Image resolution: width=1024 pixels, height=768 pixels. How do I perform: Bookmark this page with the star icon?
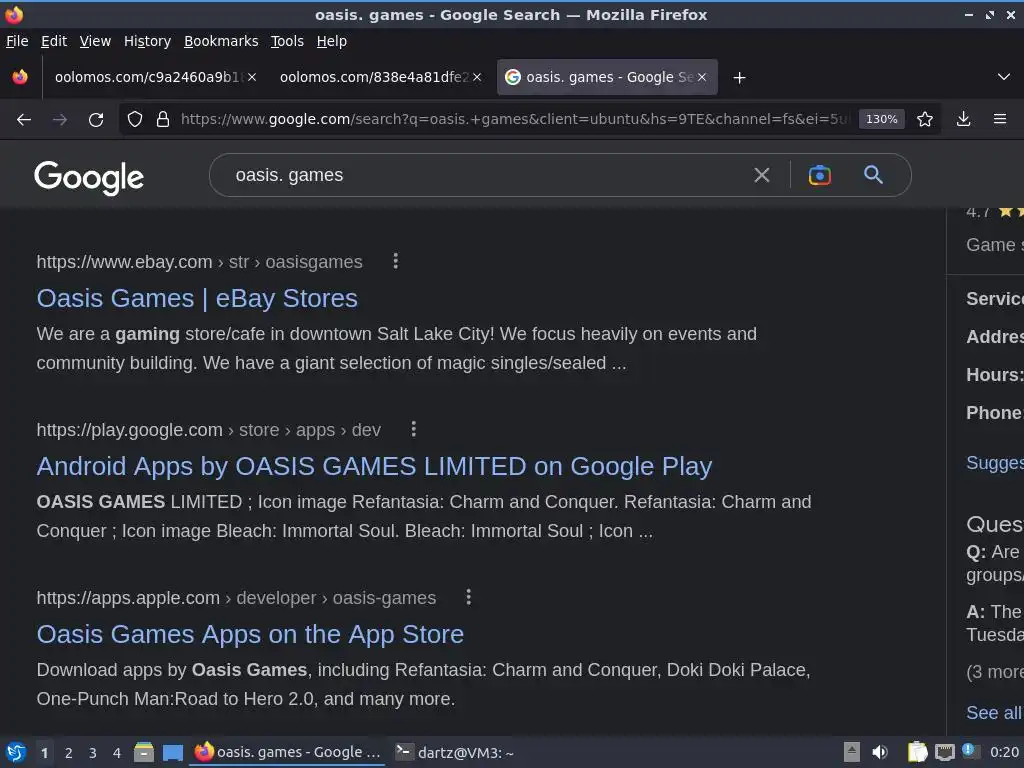coord(925,119)
